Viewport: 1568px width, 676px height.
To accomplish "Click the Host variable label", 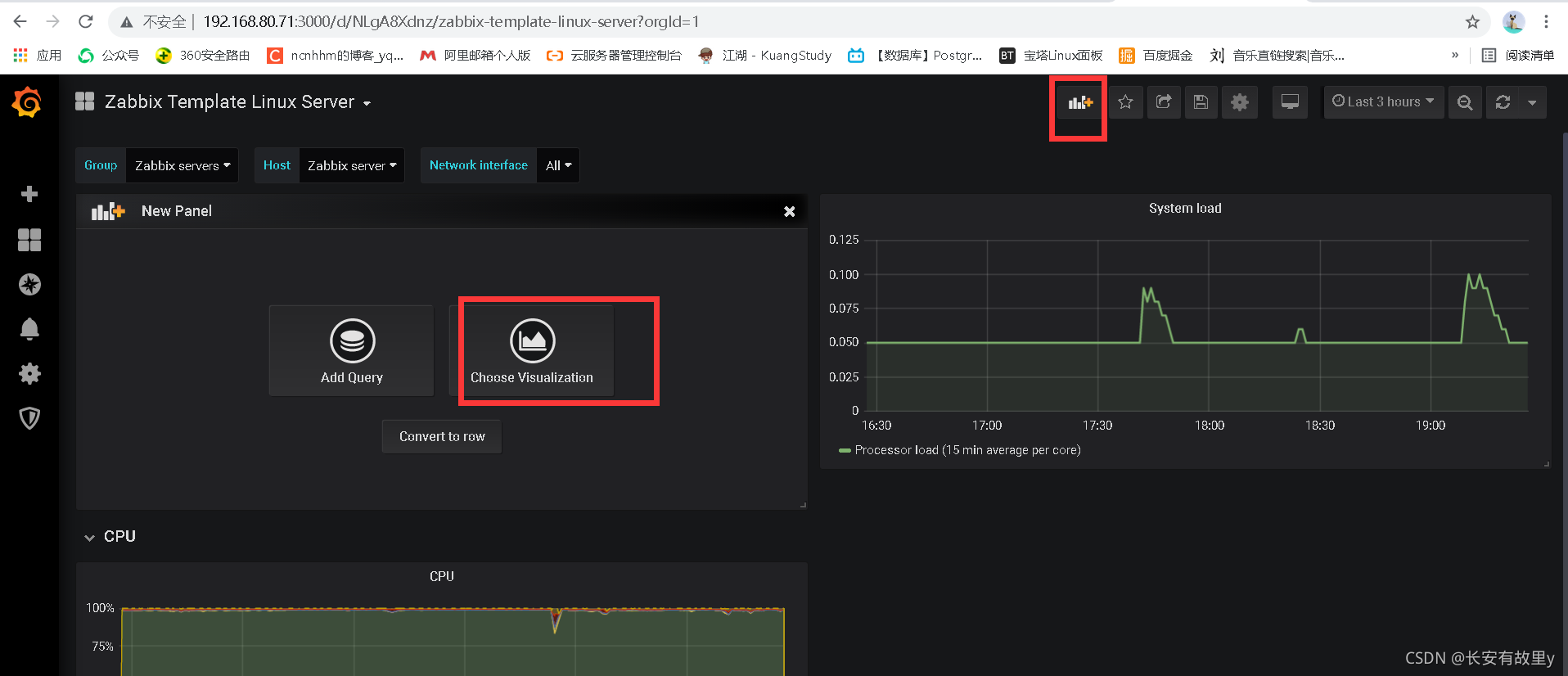I will pyautogui.click(x=277, y=165).
